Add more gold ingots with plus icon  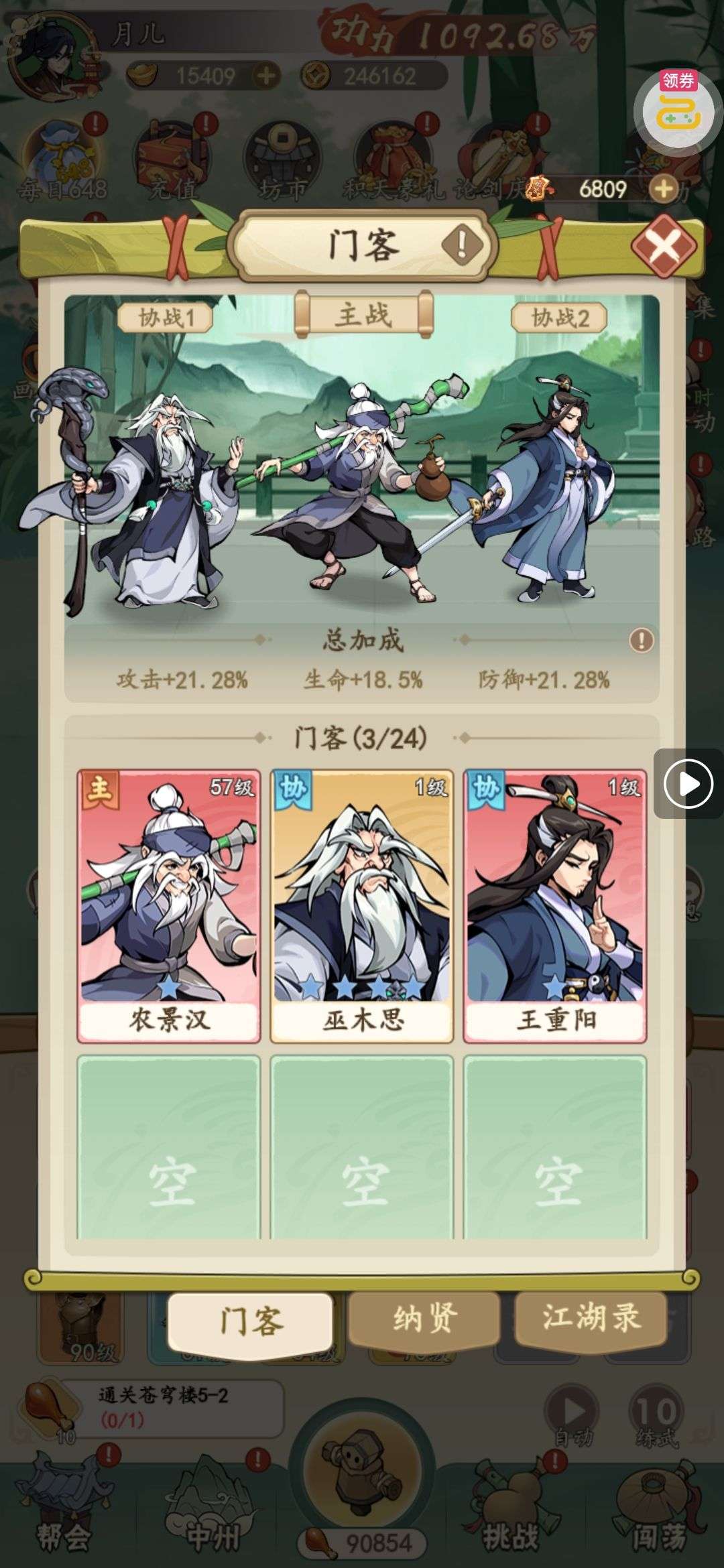[266, 76]
